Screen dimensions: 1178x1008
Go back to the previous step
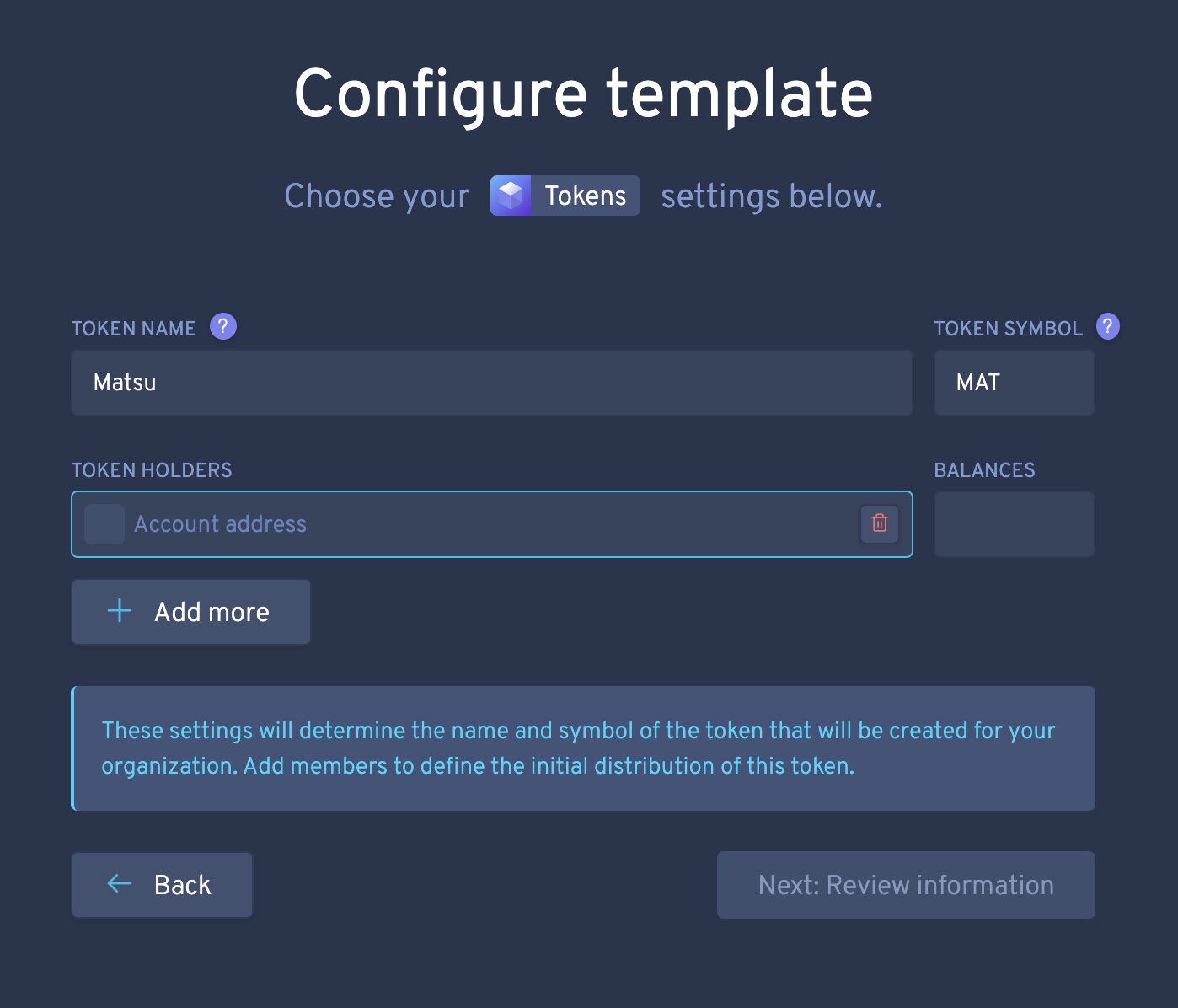click(x=162, y=885)
